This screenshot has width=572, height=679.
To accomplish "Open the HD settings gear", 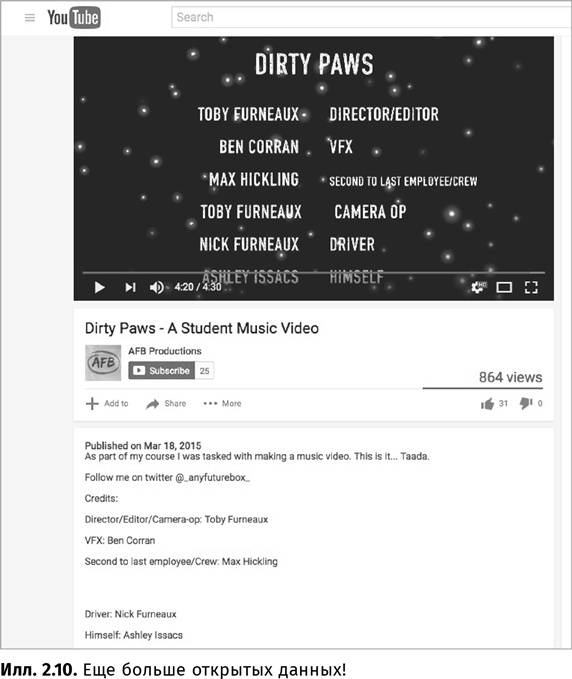I will [x=478, y=287].
